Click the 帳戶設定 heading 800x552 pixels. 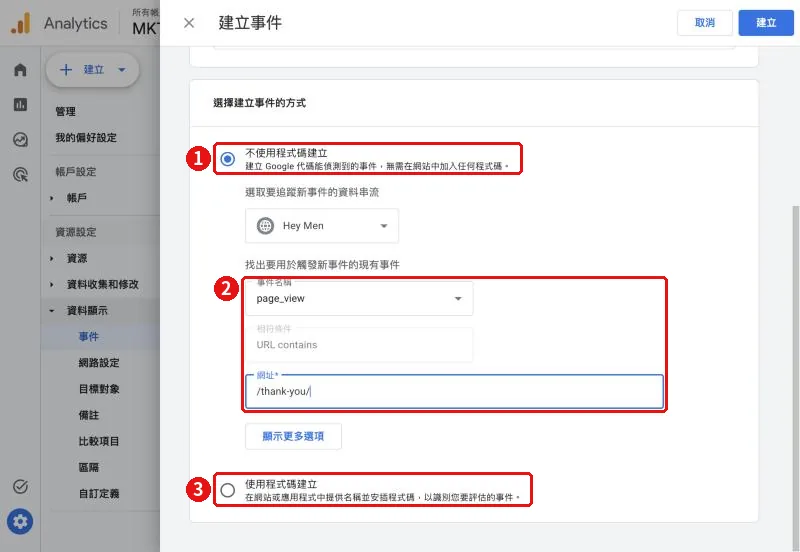tap(76, 171)
